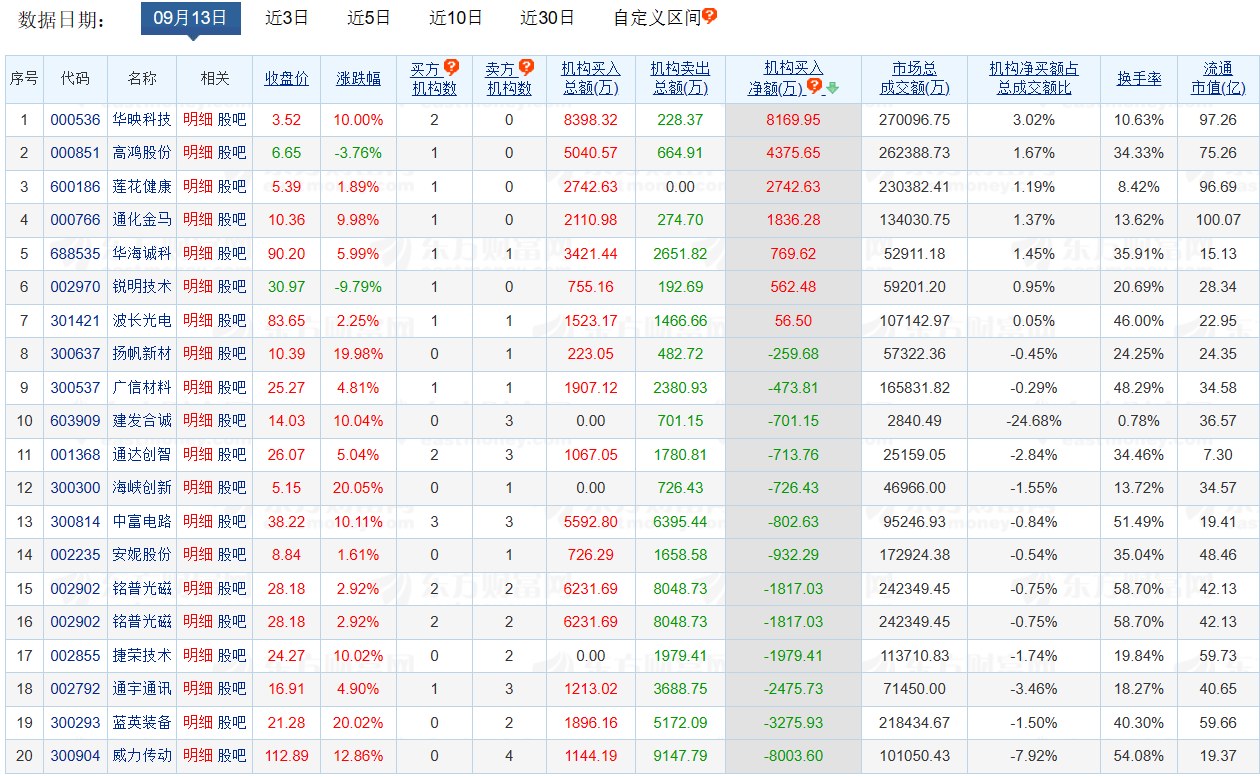This screenshot has height=777, width=1260.
Task: Switch to 近10日 range
Action: pos(456,17)
